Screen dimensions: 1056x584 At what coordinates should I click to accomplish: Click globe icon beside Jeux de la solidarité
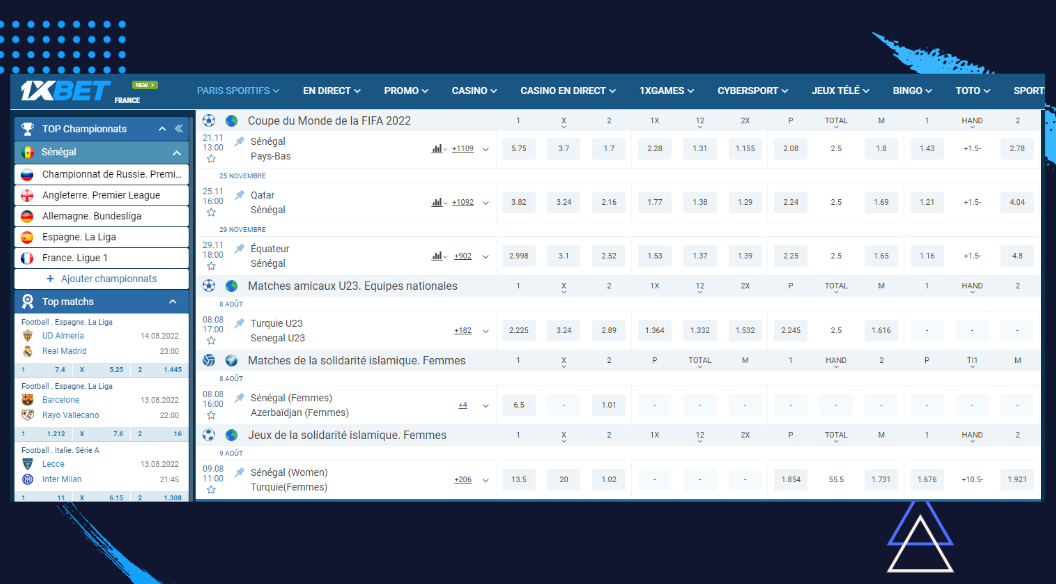[232, 435]
